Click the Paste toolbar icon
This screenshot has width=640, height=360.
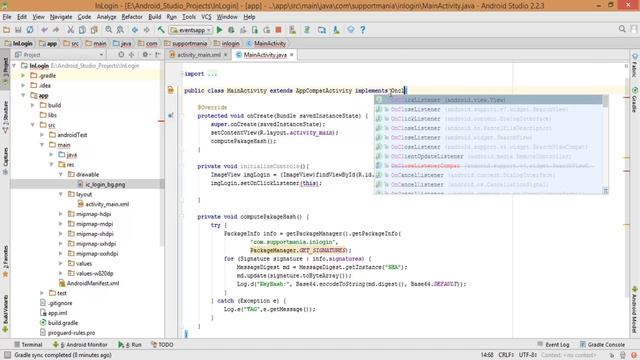pos(94,30)
